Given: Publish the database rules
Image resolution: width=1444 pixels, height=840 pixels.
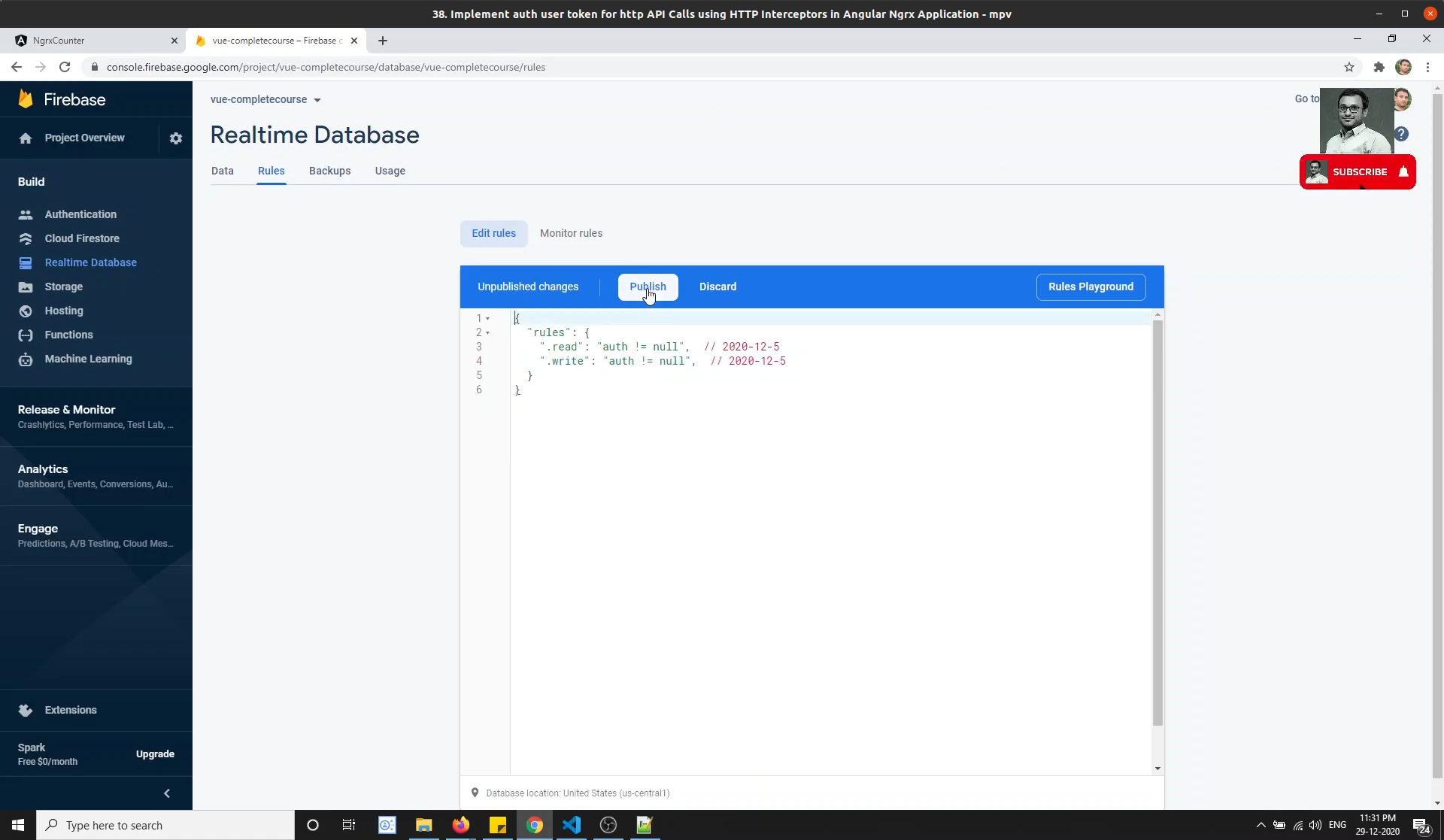Looking at the screenshot, I should coord(648,287).
